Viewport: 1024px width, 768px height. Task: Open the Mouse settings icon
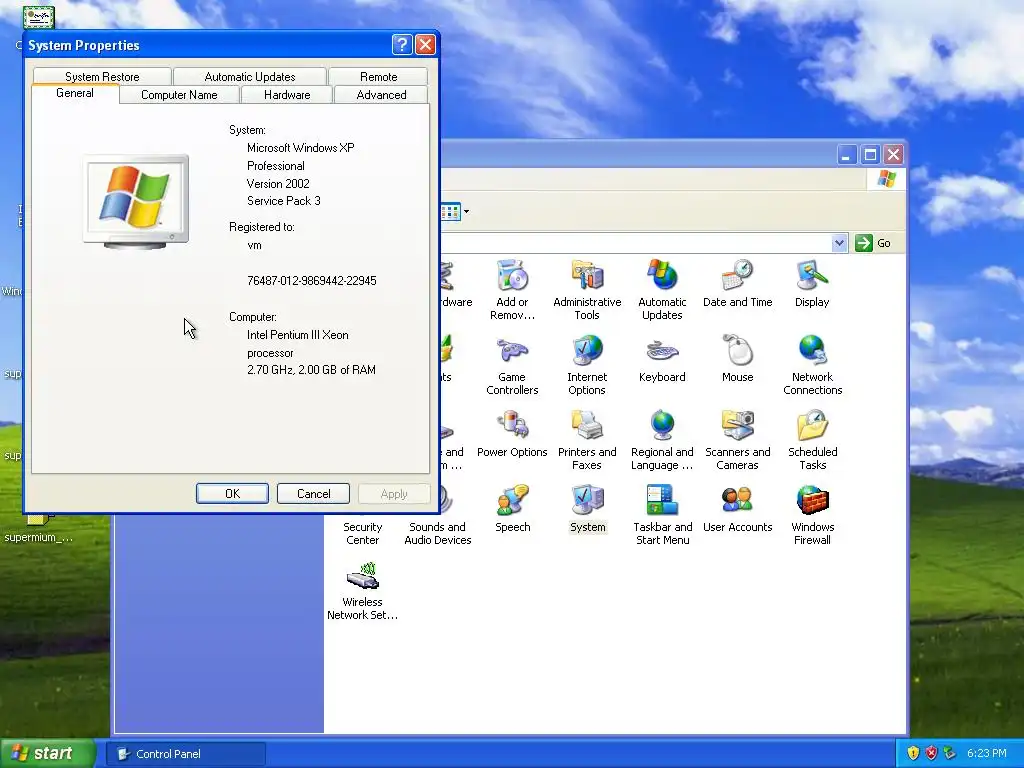pyautogui.click(x=737, y=359)
